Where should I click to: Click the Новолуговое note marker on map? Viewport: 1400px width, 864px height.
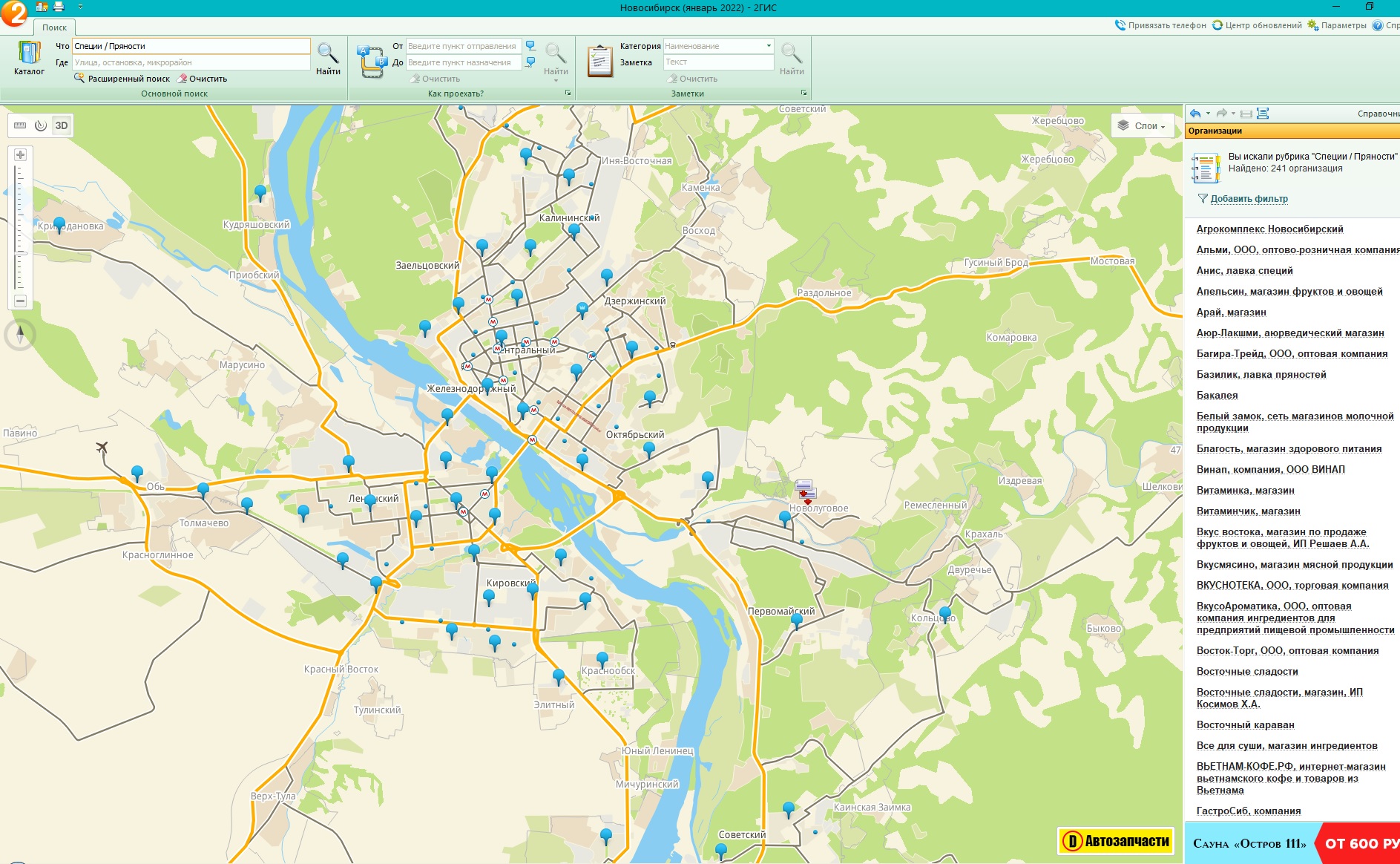pos(806,491)
